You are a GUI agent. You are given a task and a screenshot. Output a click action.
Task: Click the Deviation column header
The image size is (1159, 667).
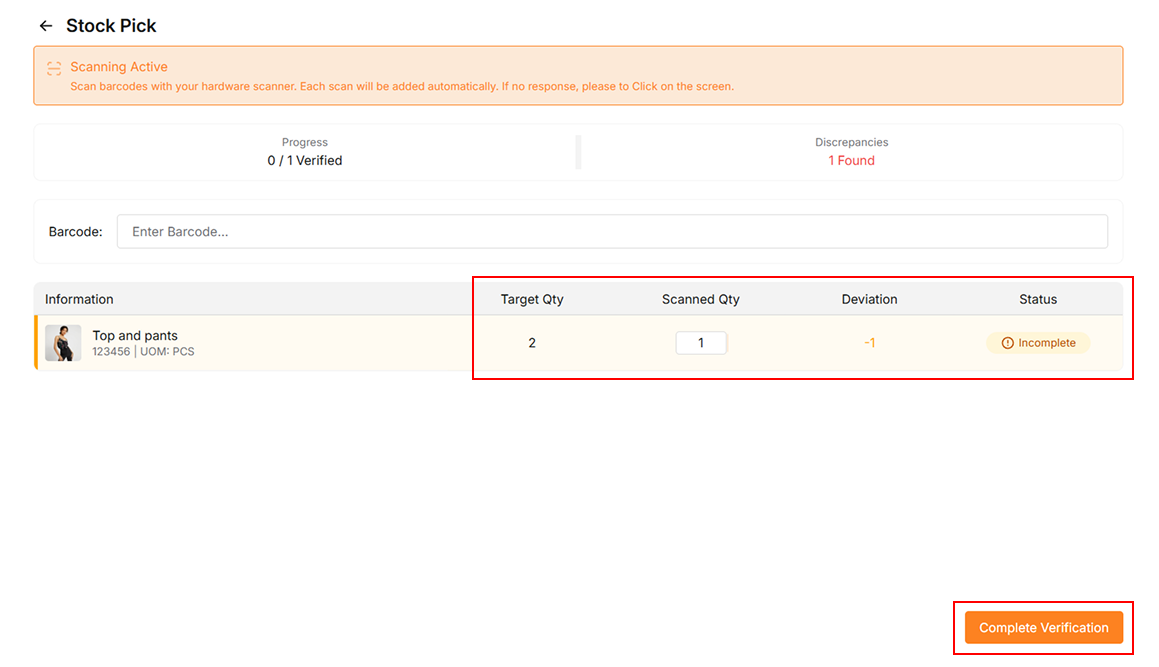[869, 299]
